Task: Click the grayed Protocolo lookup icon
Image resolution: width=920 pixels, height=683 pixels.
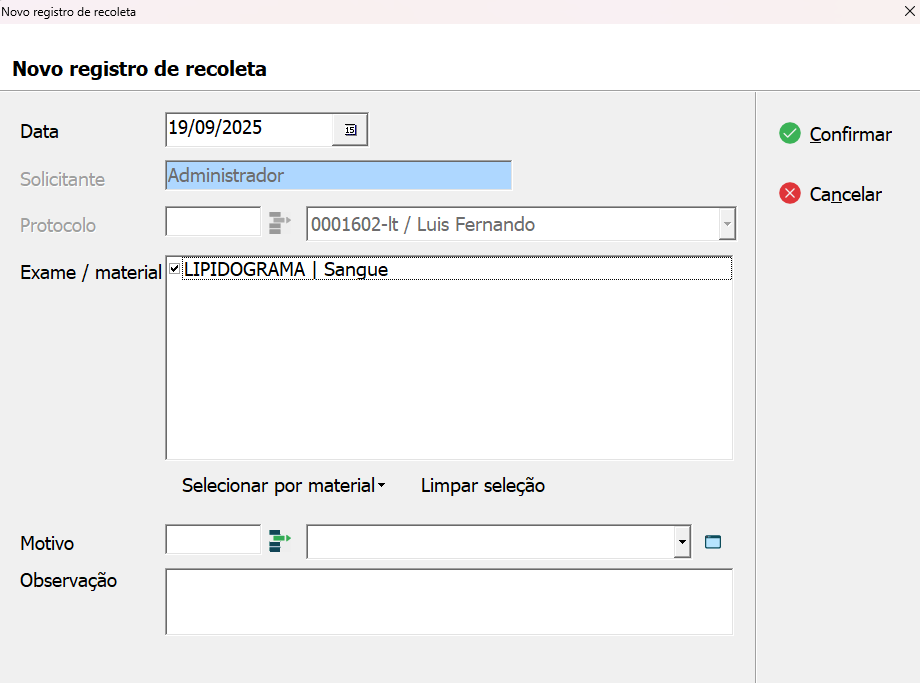Action: [x=280, y=223]
